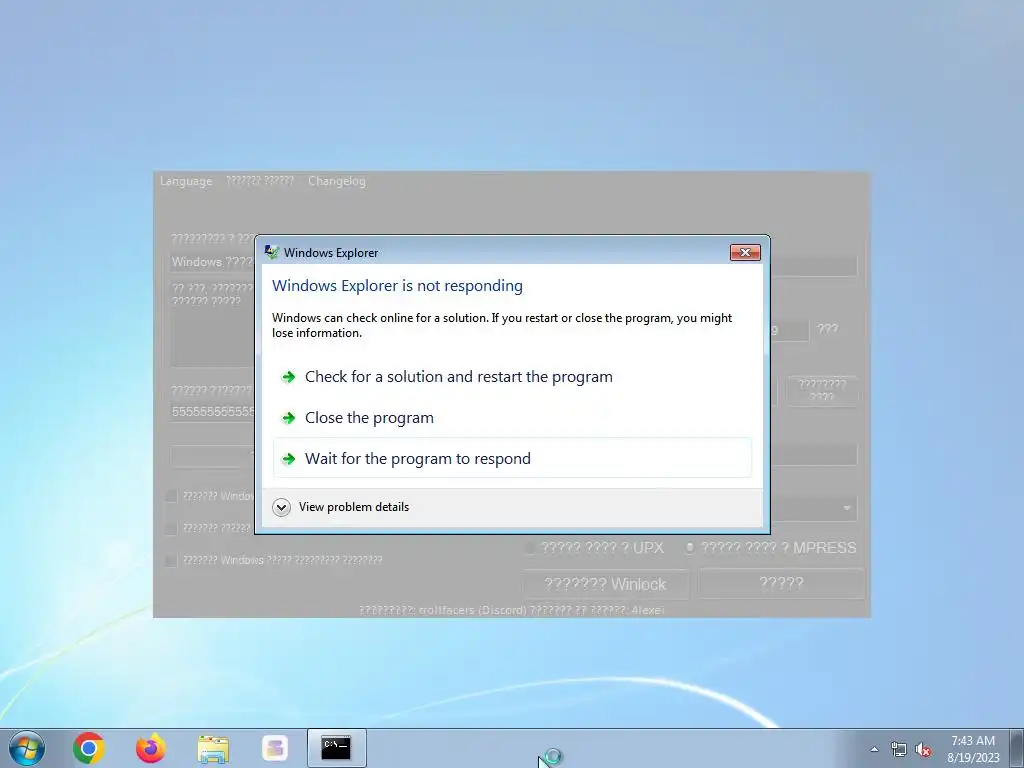This screenshot has width=1024, height=768.
Task: Open the Windows Start menu
Action: tap(27, 748)
